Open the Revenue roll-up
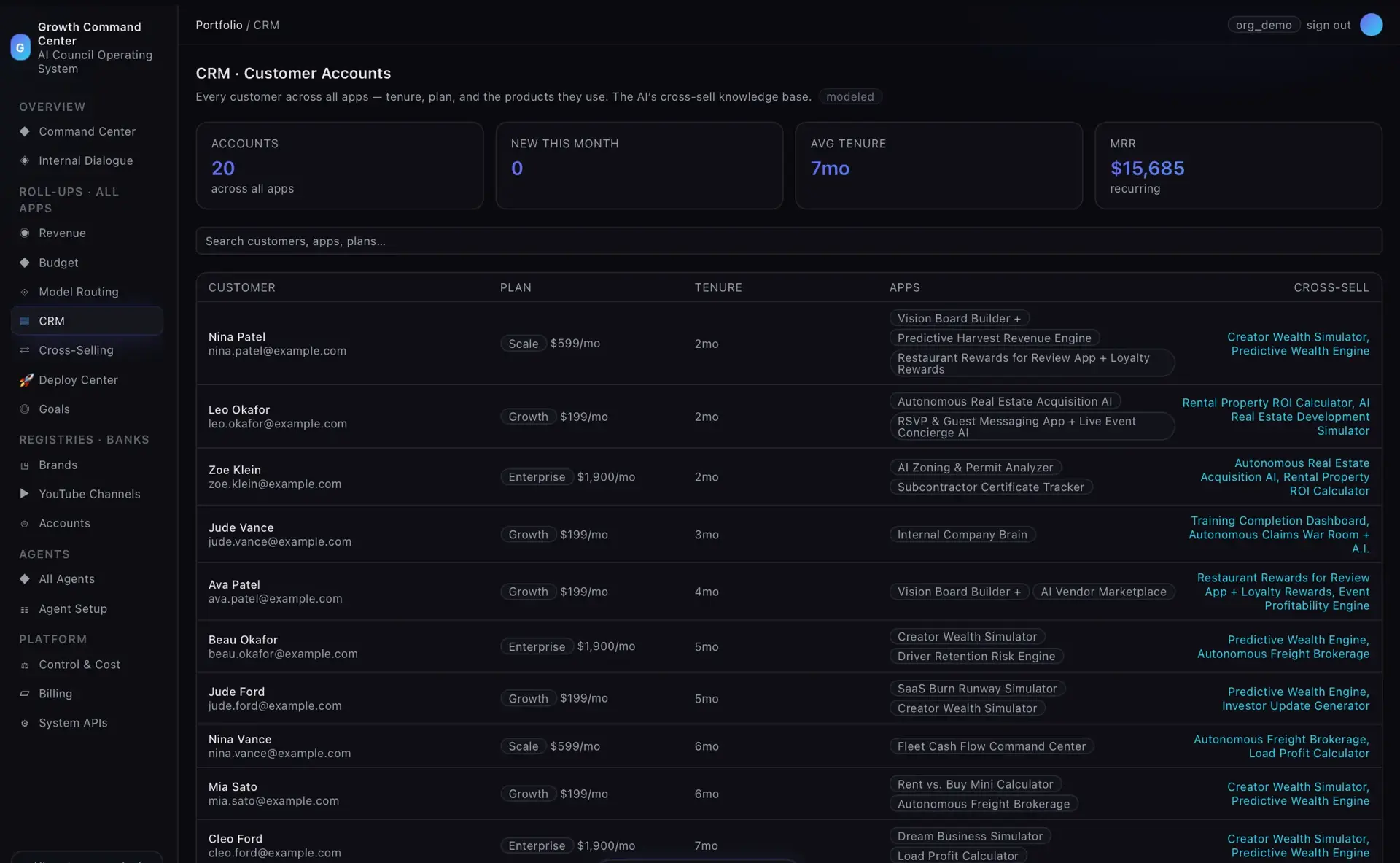Screen dimensions: 1400x863 87,233
